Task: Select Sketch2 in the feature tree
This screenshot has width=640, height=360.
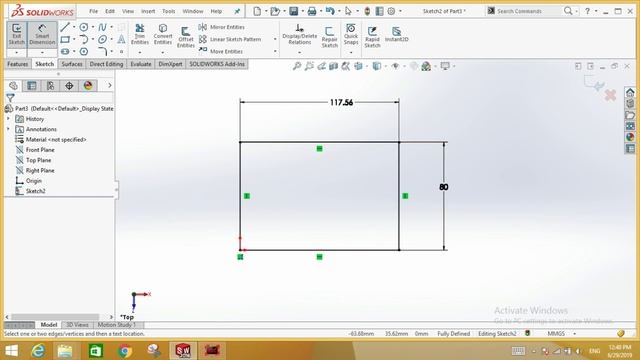Action: [x=36, y=191]
